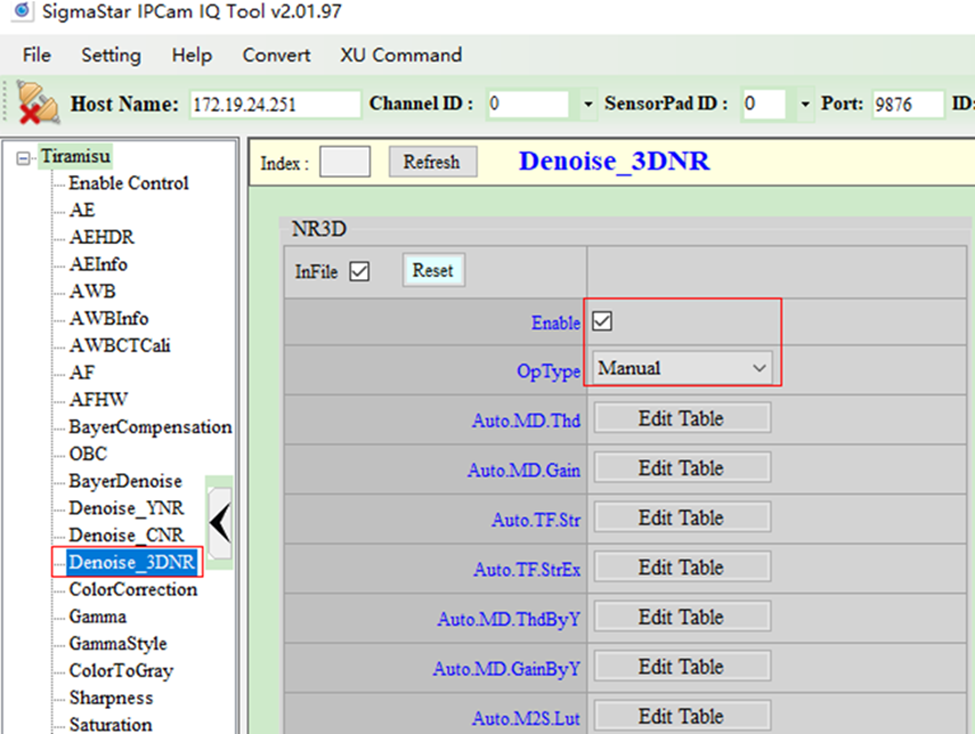975x734 pixels.
Task: Collapse the Tiramisu tree node
Action: (x=23, y=157)
